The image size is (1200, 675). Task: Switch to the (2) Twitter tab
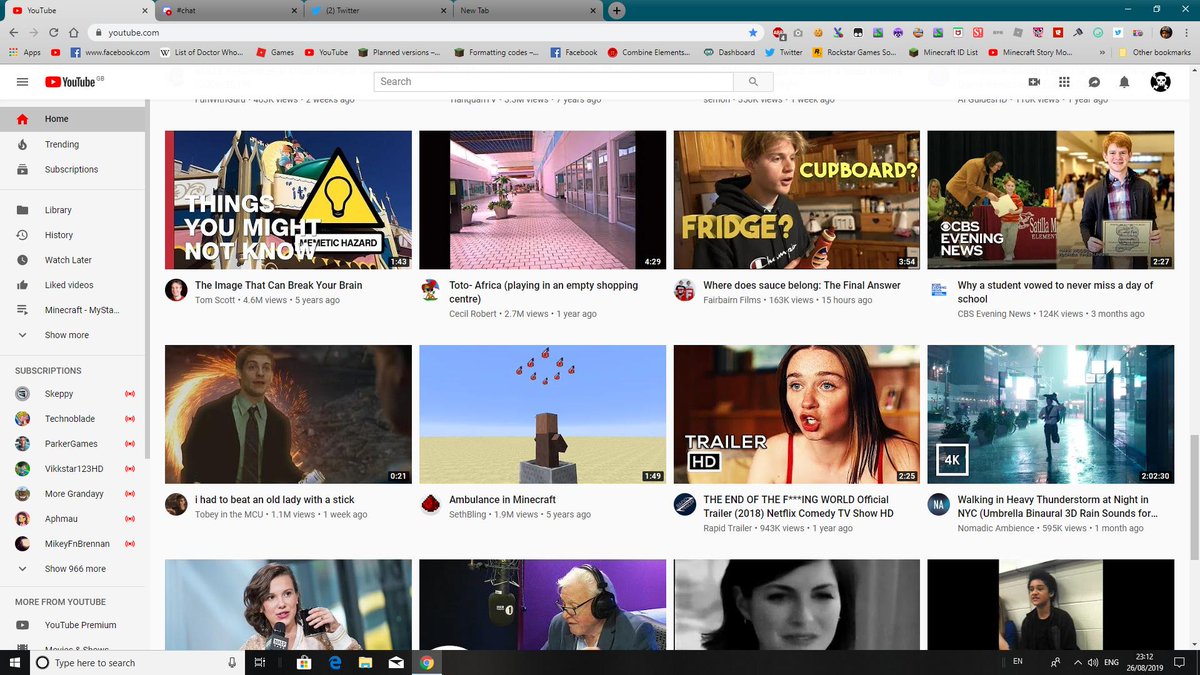(x=378, y=10)
